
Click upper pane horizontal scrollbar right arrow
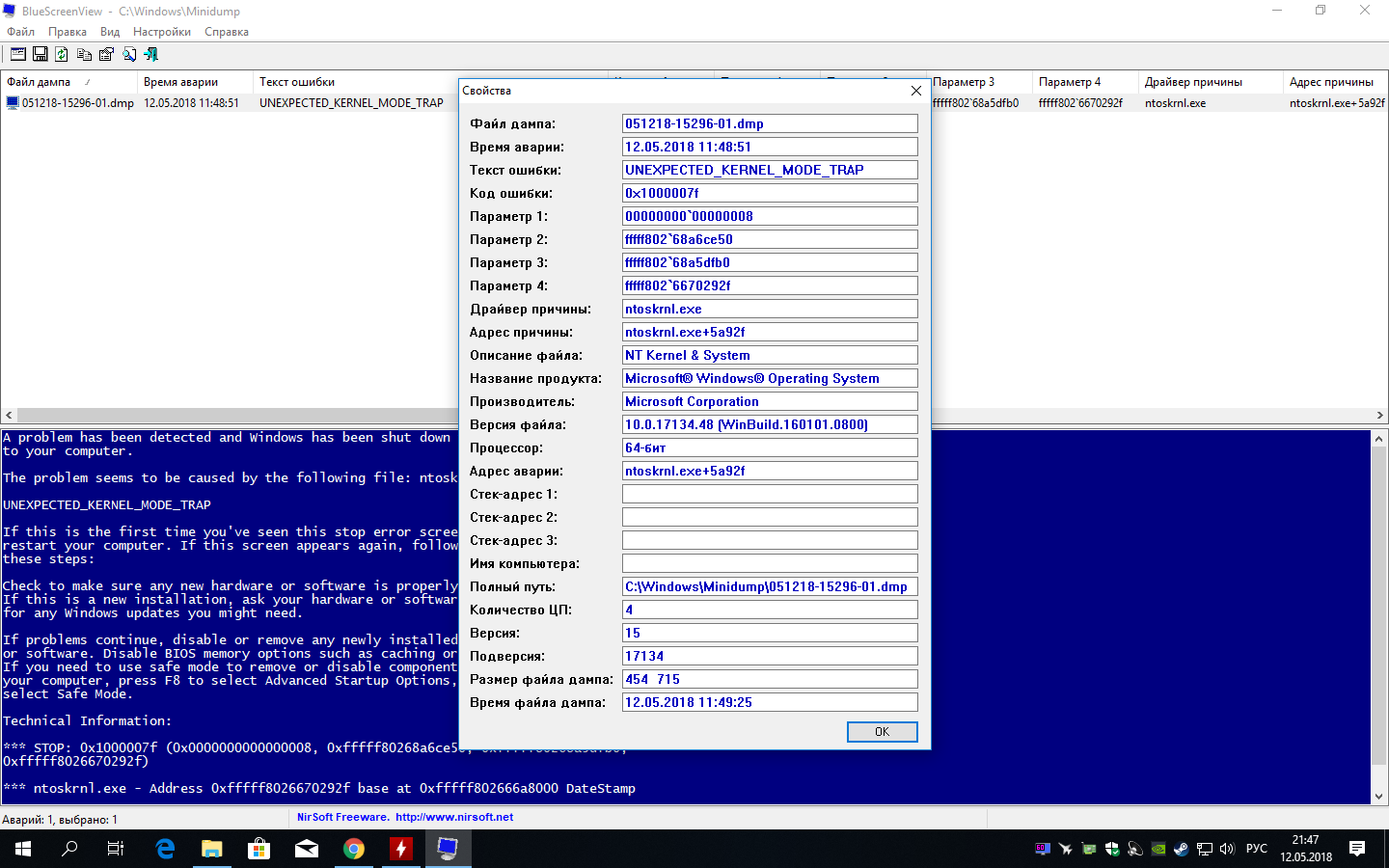(1379, 416)
